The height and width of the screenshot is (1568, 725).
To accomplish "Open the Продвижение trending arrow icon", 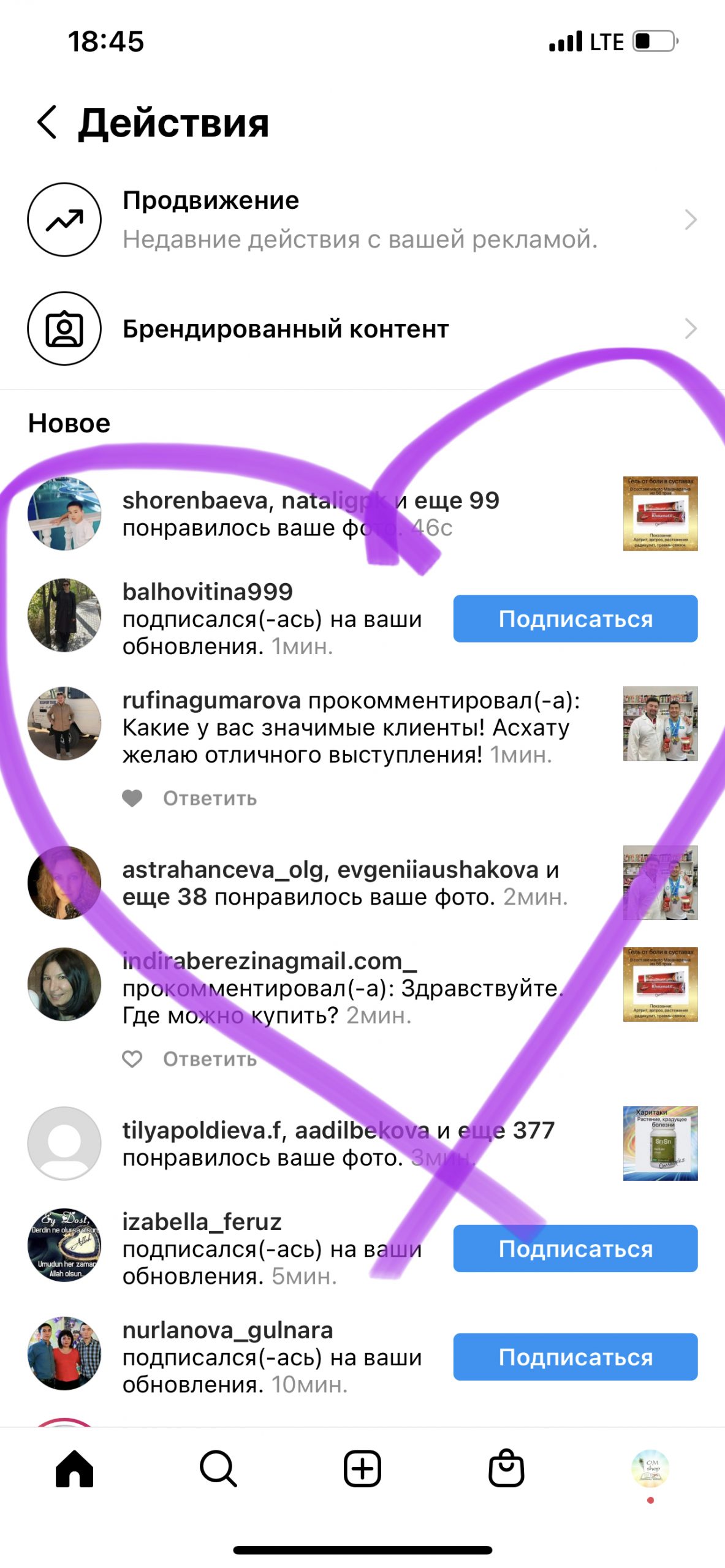I will tap(64, 219).
